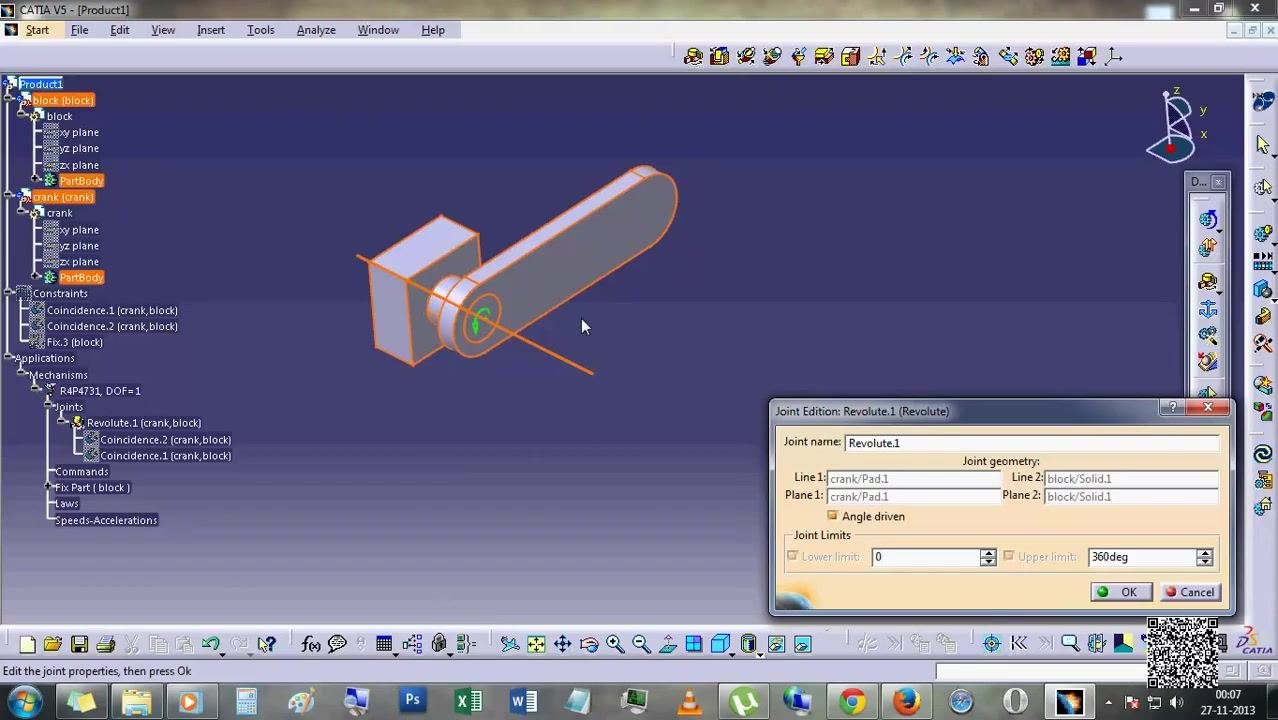Click the Undo icon

[x=211, y=645]
